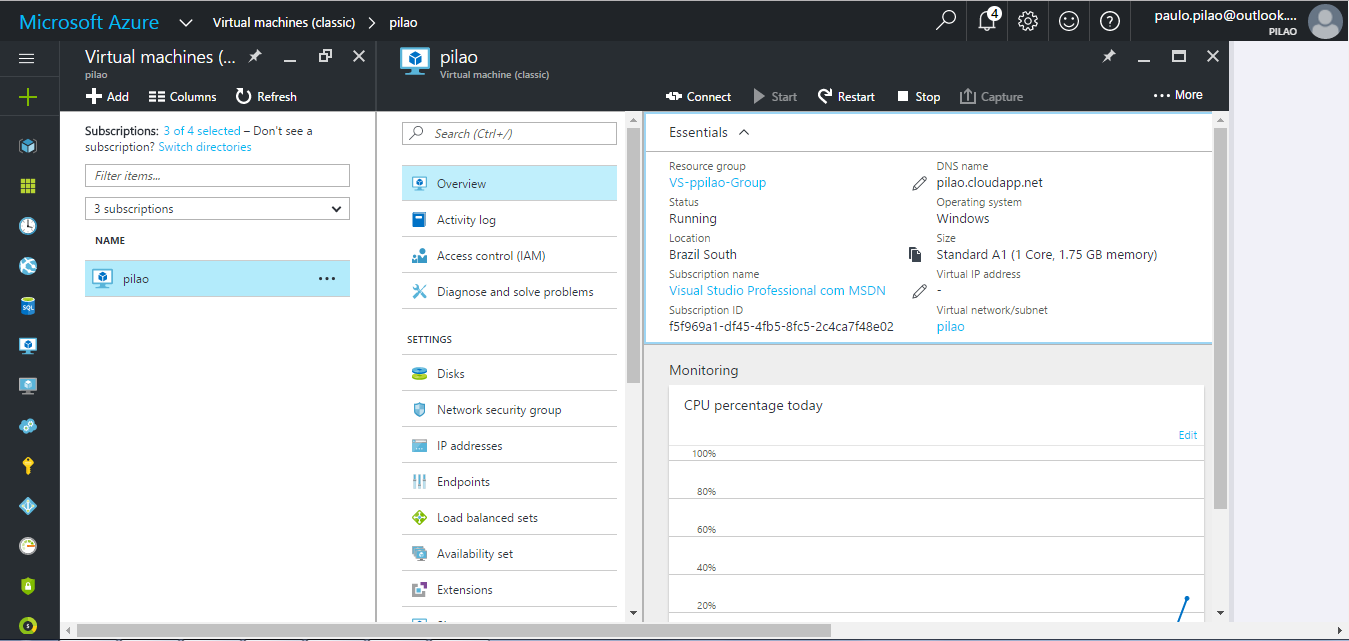Open Network security group settings
1349x641 pixels.
[x=509, y=410]
